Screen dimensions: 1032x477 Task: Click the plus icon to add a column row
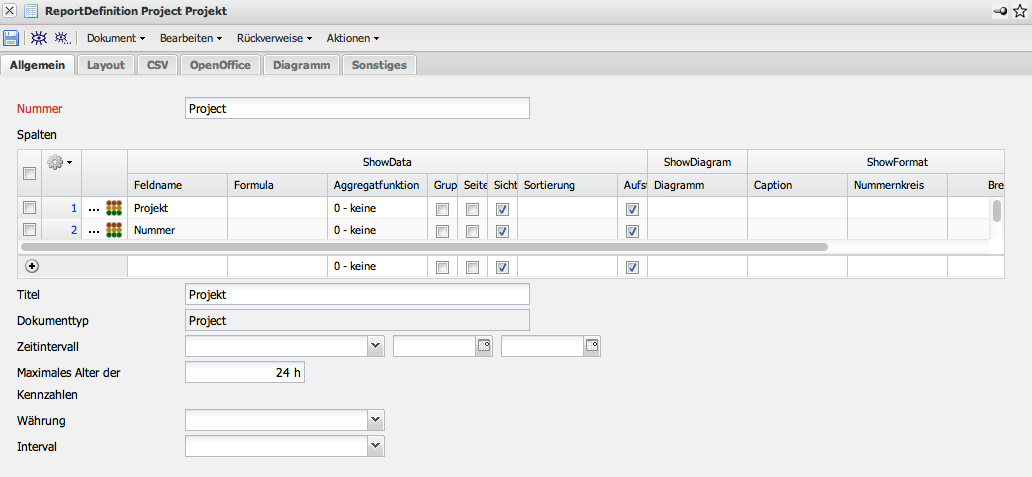coord(32,267)
